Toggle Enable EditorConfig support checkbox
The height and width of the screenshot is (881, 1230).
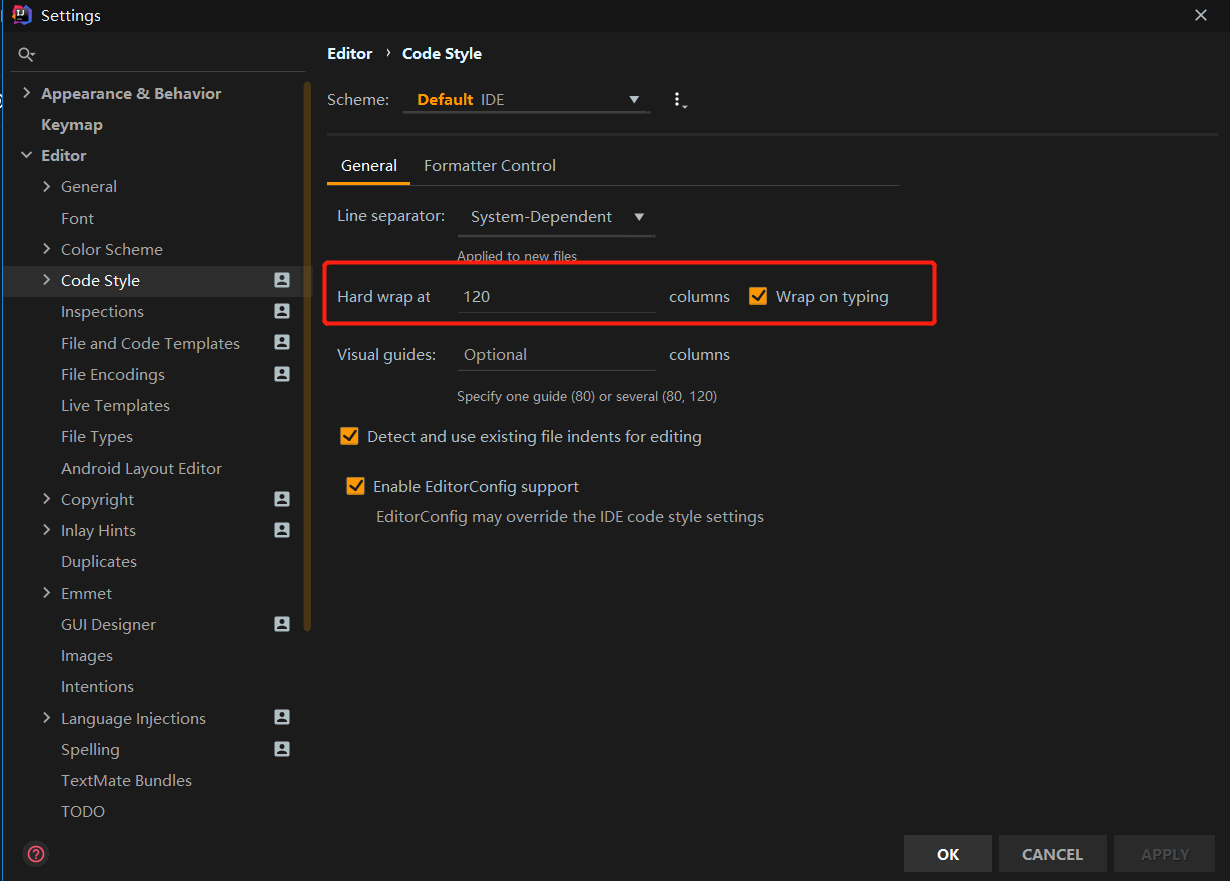point(355,487)
